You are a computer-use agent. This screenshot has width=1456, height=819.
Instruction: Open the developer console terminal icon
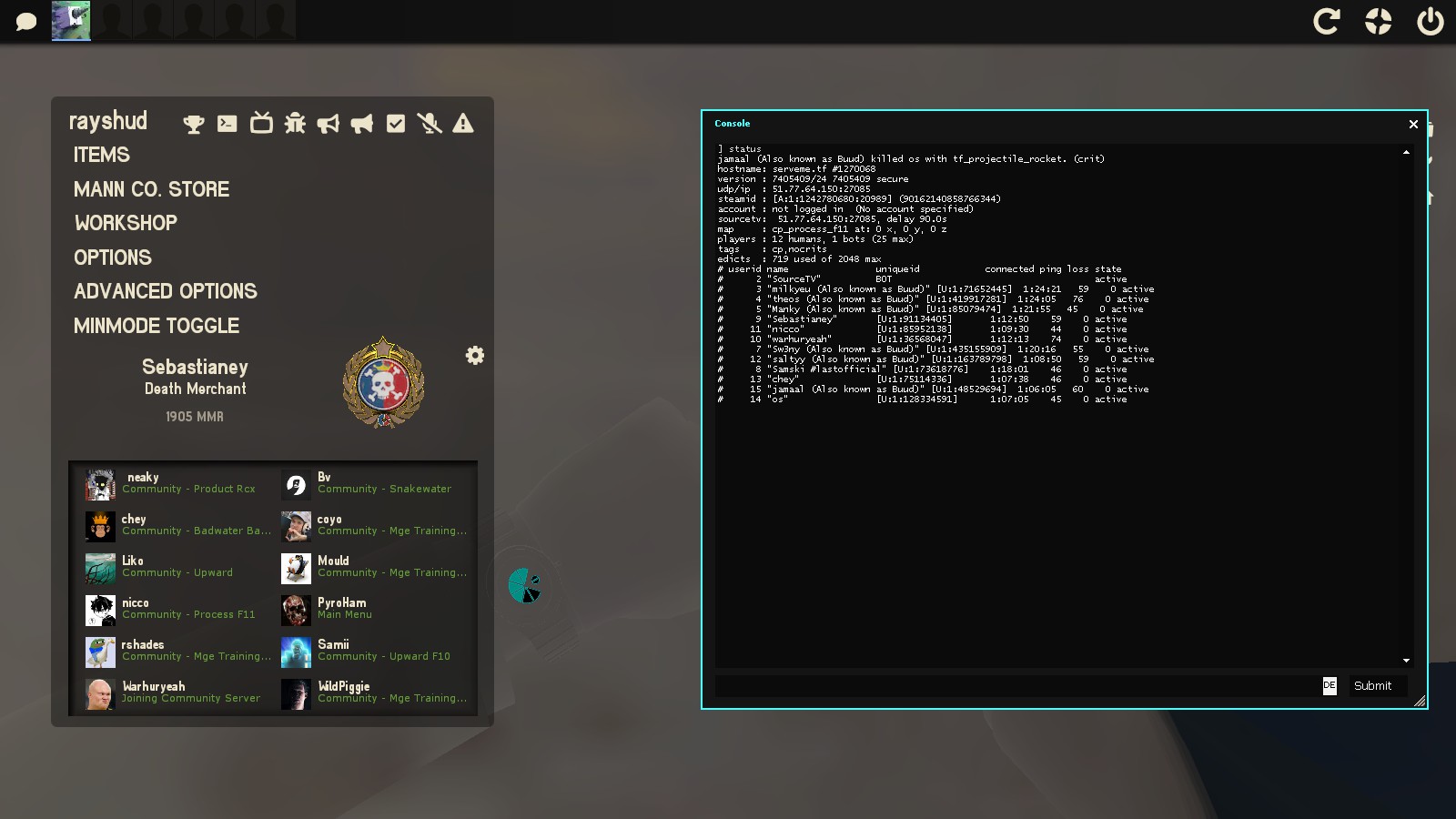pos(227,124)
